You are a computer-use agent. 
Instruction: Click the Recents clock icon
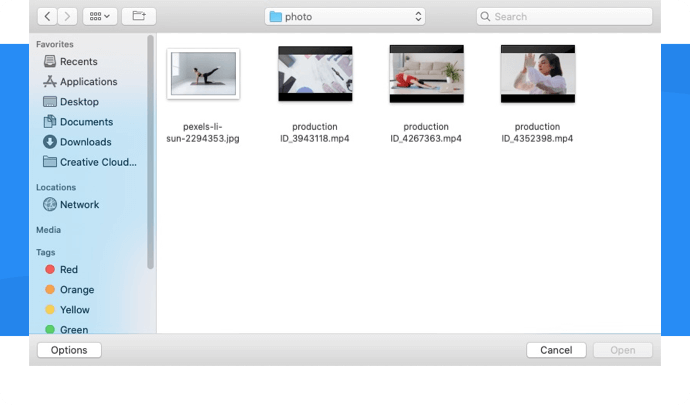click(50, 61)
